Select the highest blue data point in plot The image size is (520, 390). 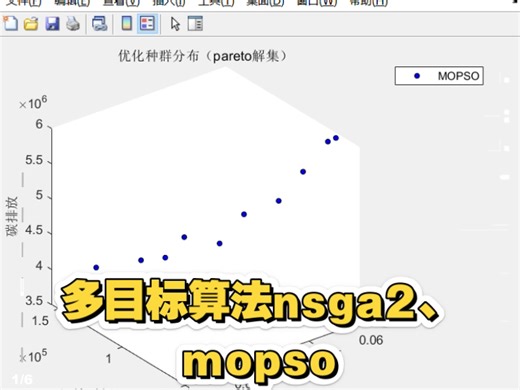336,138
